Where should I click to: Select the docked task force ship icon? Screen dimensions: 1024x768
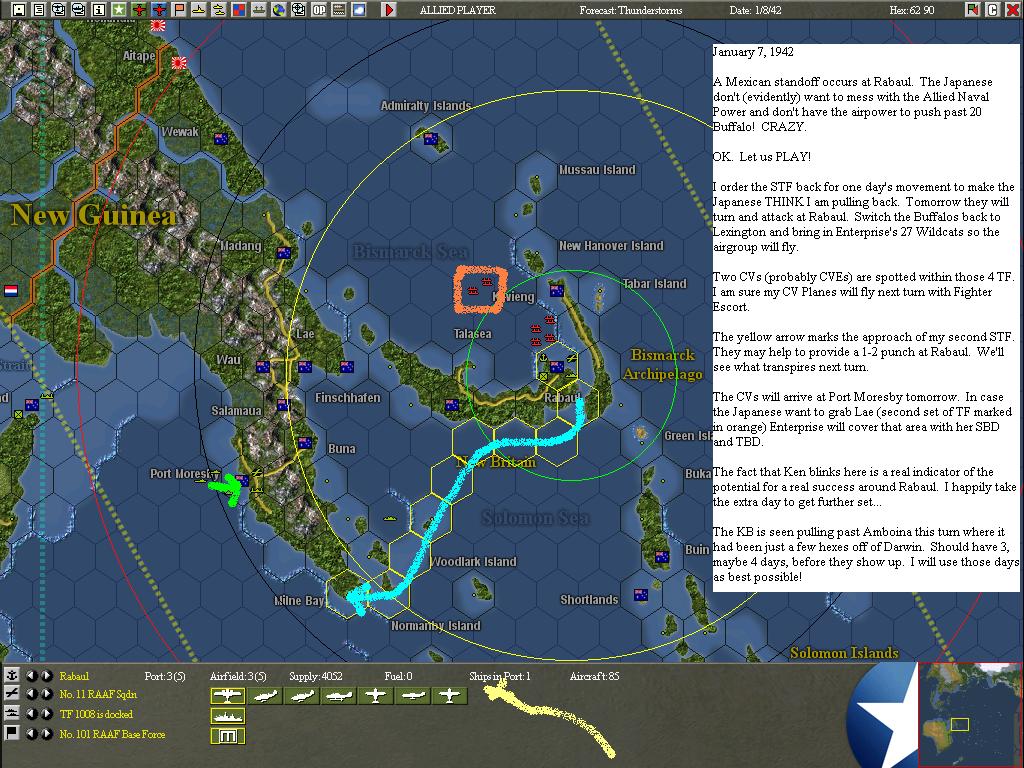(x=227, y=716)
